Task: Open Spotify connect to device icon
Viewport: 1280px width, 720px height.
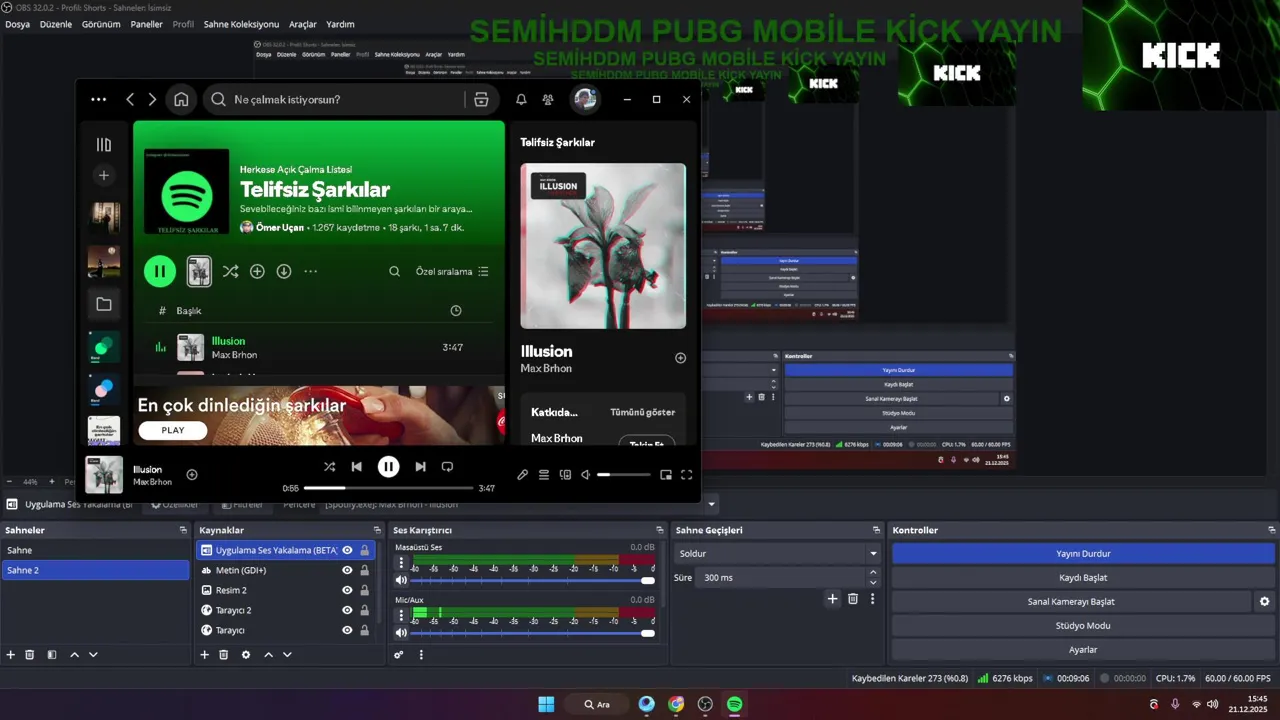Action: 565,475
